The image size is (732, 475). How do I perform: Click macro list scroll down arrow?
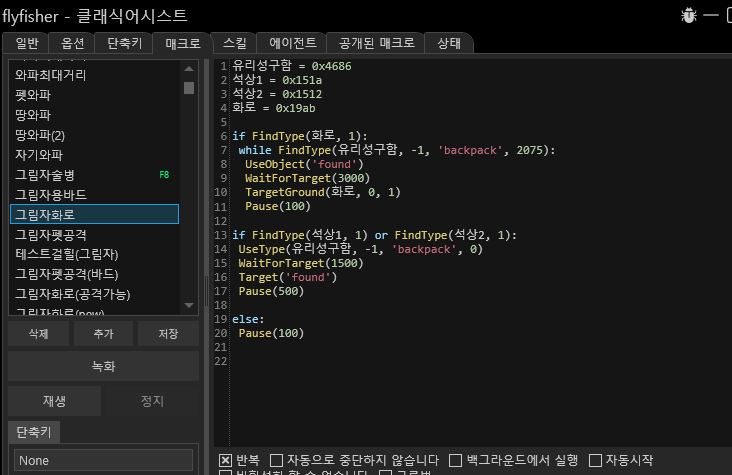(x=189, y=305)
